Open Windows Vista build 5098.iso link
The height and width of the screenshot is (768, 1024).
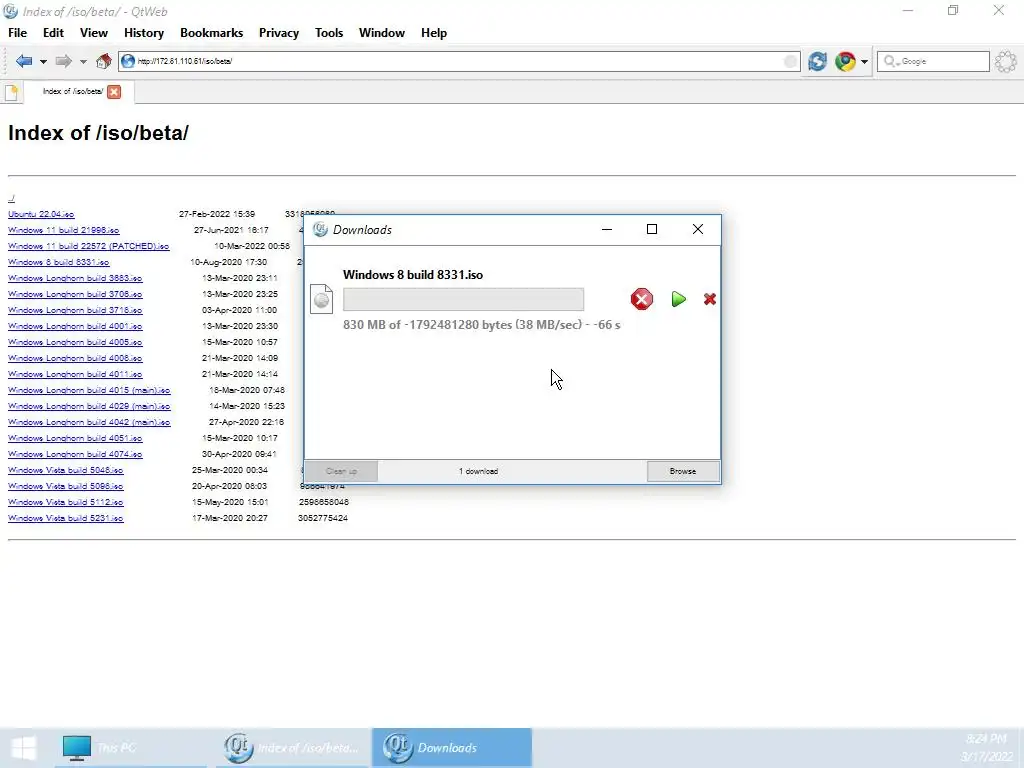point(66,486)
